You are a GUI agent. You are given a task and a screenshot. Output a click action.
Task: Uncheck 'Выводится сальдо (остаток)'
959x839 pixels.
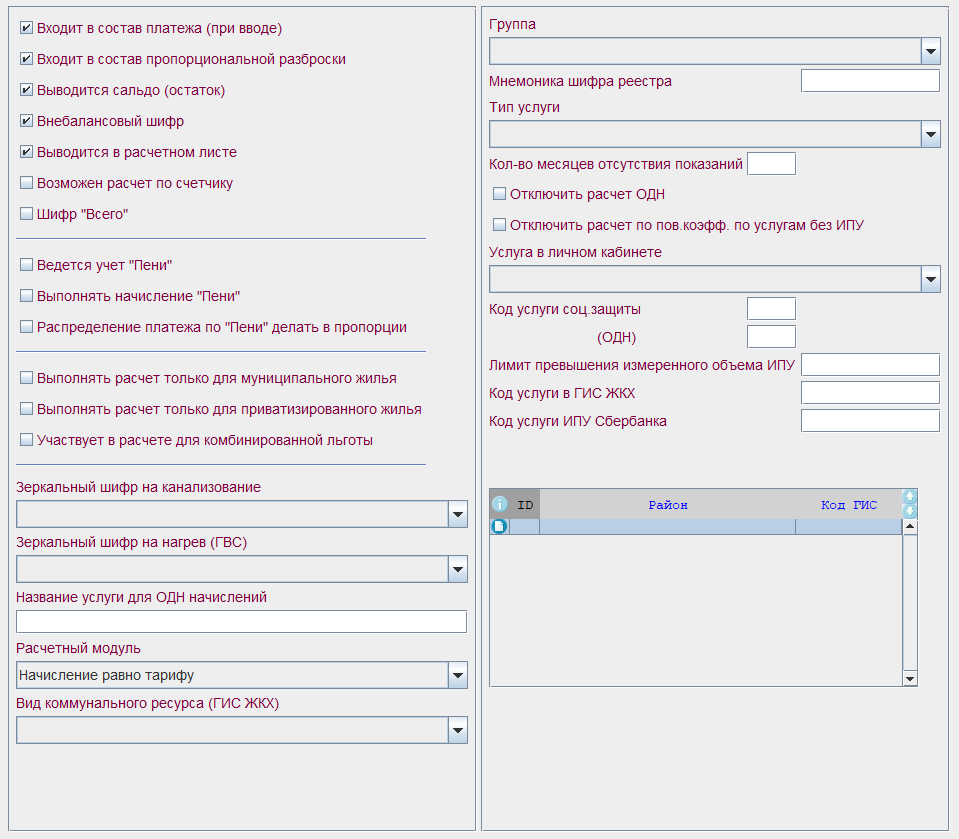click(26, 90)
